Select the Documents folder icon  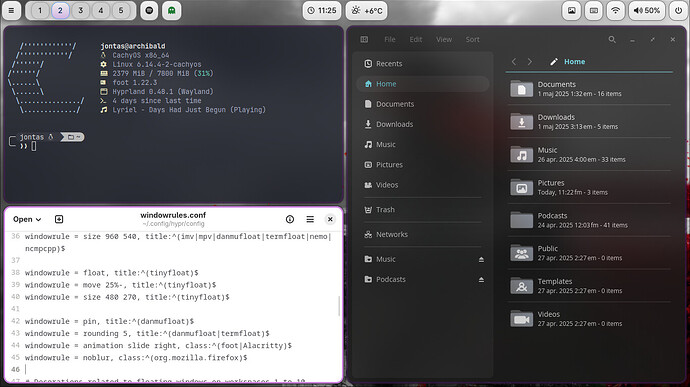521,88
